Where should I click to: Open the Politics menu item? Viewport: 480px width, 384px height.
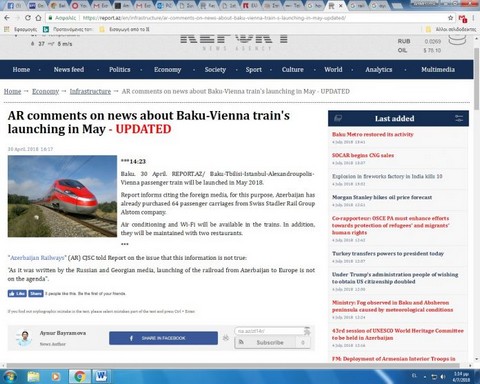pyautogui.click(x=119, y=70)
